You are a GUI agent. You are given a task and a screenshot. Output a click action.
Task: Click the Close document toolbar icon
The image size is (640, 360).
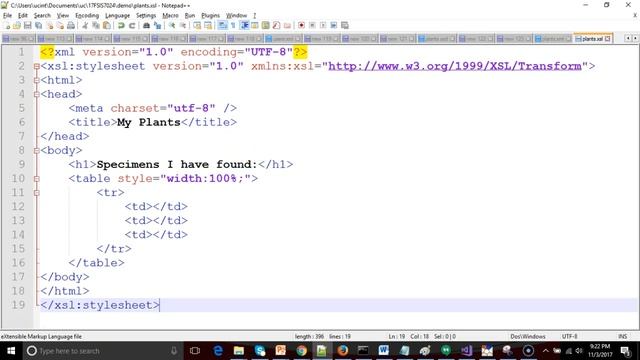[49, 25]
